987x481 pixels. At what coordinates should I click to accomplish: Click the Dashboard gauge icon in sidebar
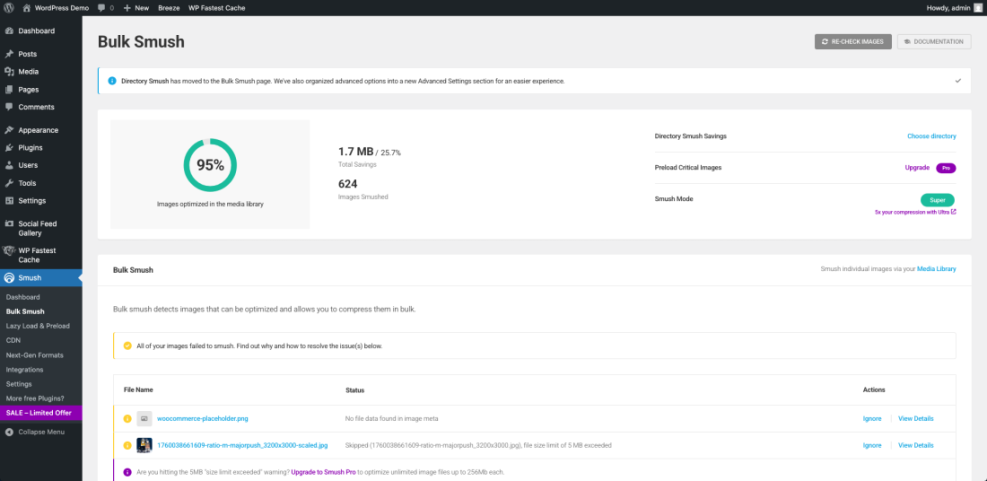coord(9,31)
